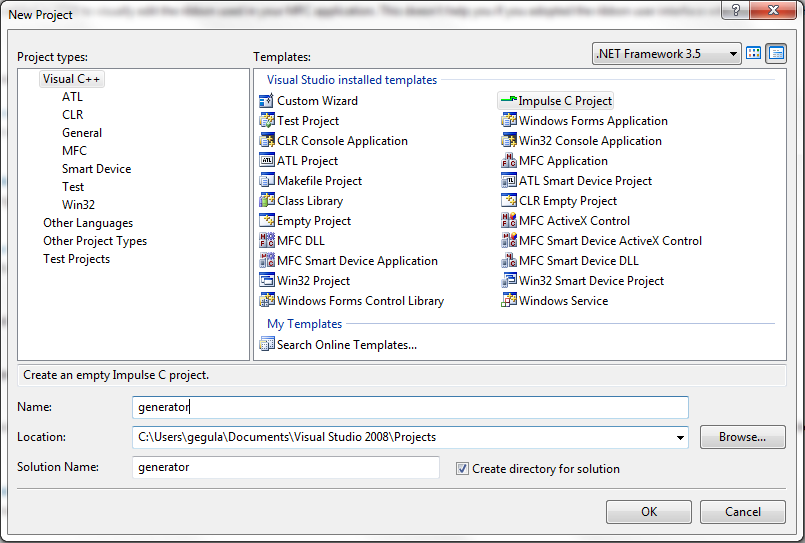Screen dimensions: 805x543
Task: Select Other Project Types node
Action: (95, 241)
